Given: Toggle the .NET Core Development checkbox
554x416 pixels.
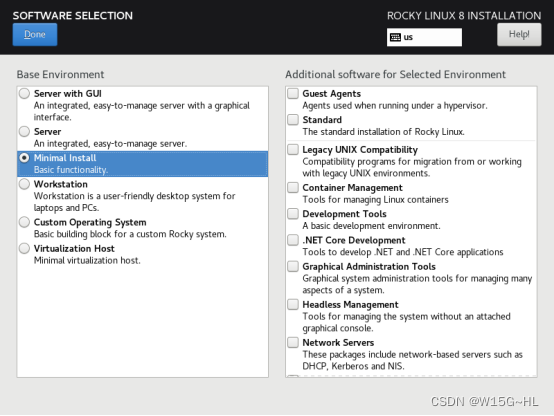Looking at the screenshot, I should pos(293,240).
